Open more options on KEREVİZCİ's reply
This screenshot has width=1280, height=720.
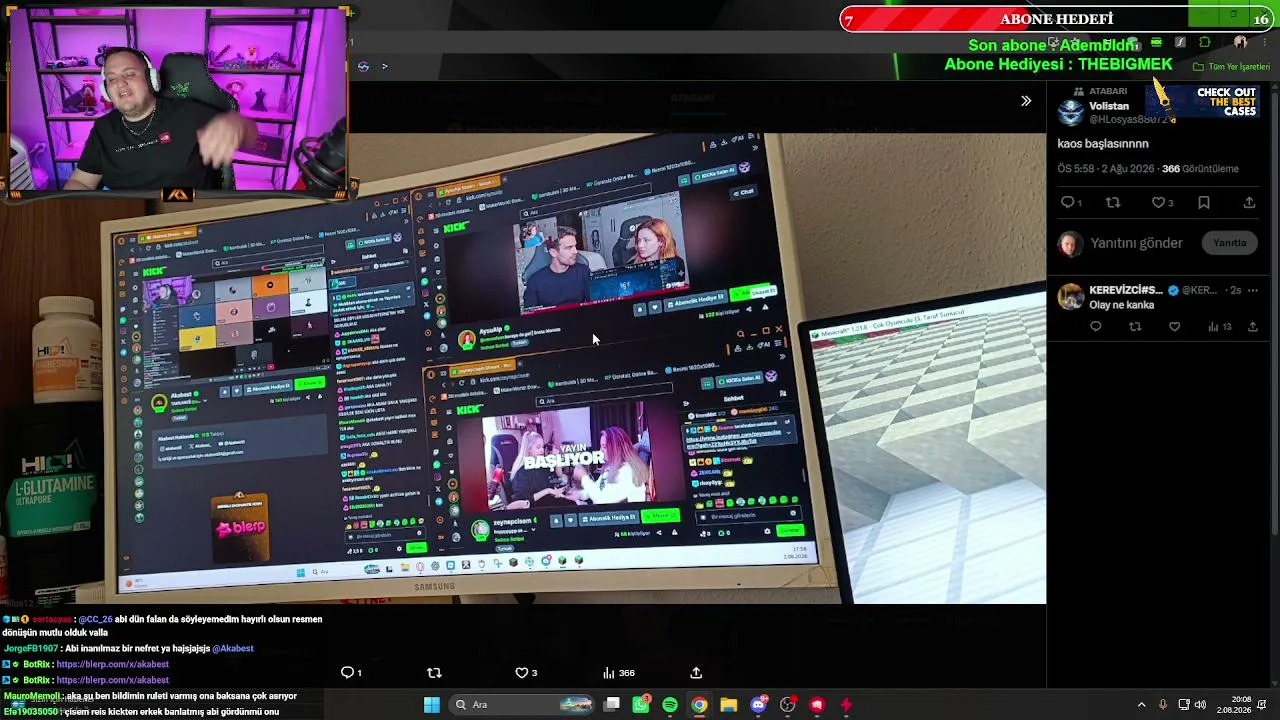pyautogui.click(x=1255, y=290)
